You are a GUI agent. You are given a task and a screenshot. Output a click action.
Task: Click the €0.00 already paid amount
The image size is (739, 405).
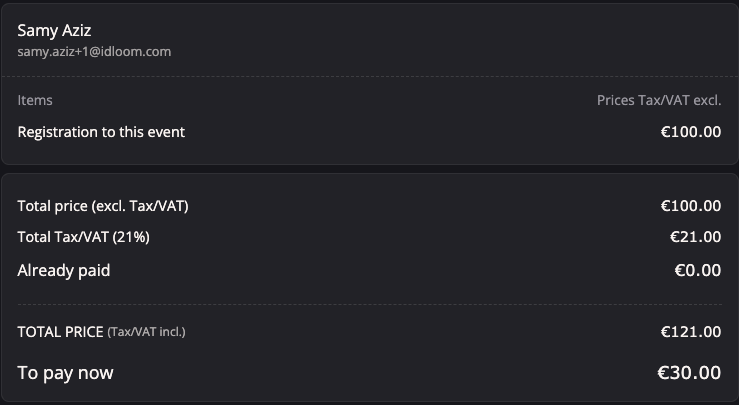click(698, 269)
